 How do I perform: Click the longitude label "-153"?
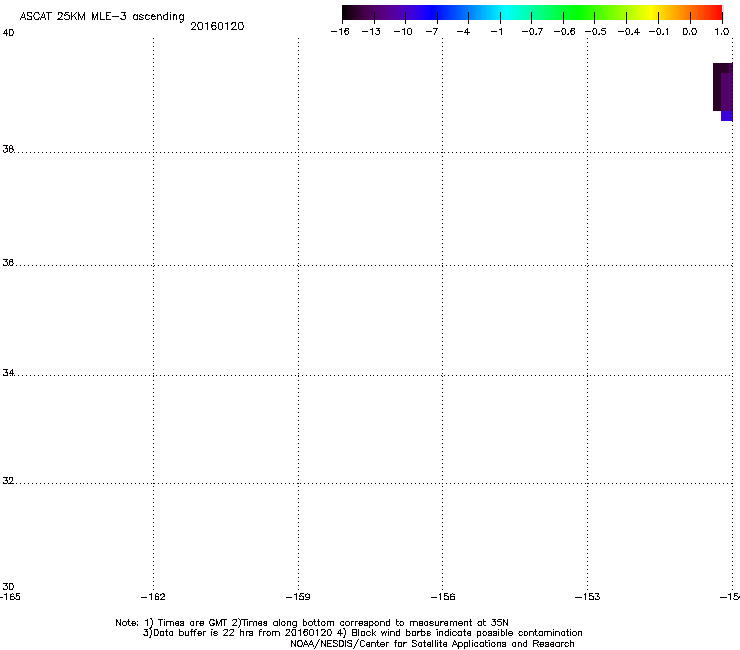(588, 597)
